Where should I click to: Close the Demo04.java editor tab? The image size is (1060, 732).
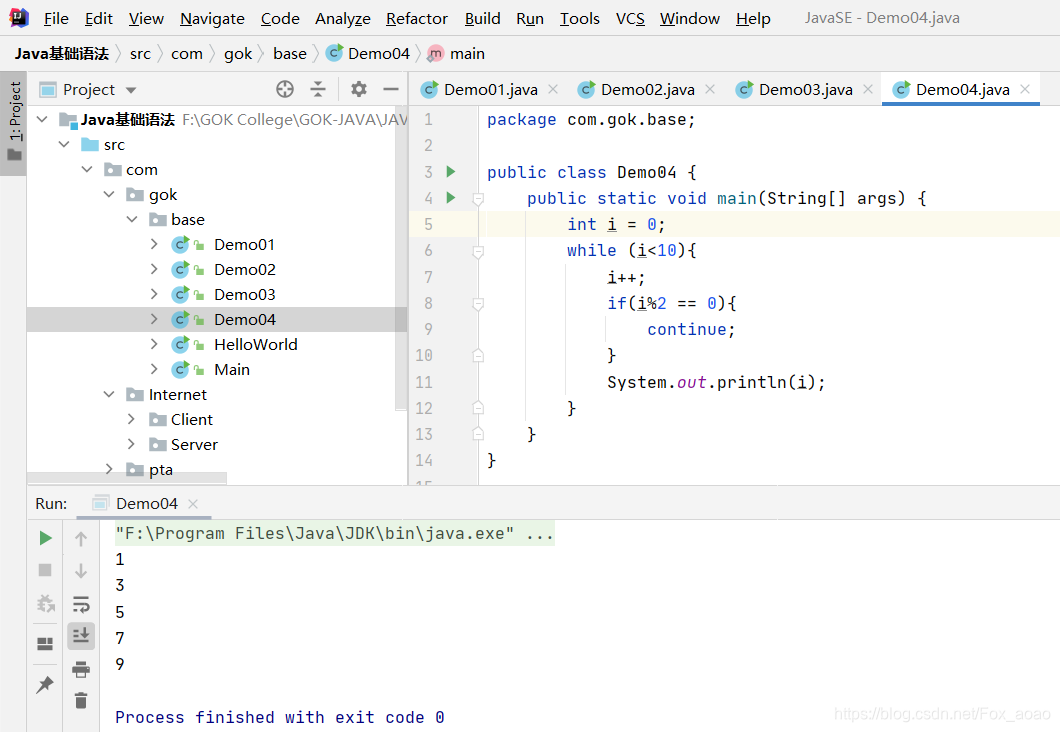click(x=1025, y=89)
